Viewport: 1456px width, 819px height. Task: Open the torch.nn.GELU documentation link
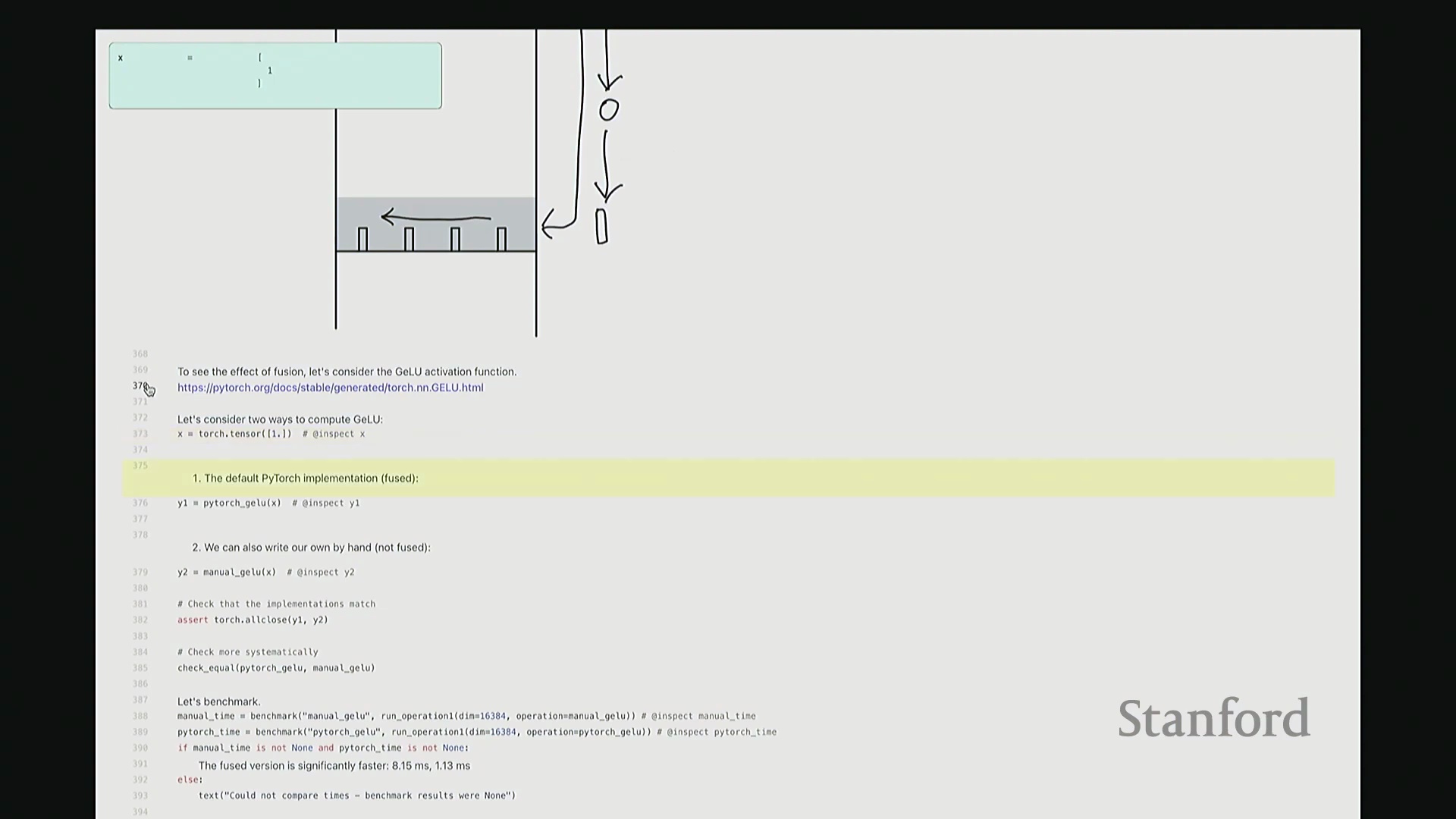point(330,388)
